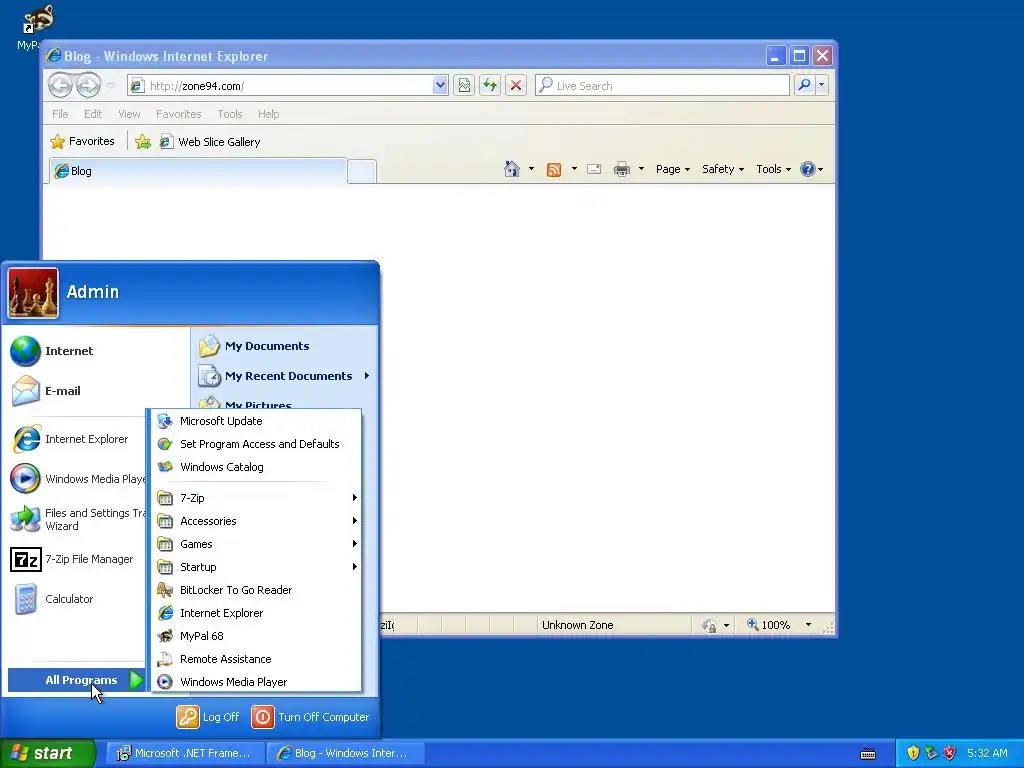Open the Edit menu
This screenshot has width=1024, height=768.
coord(93,114)
